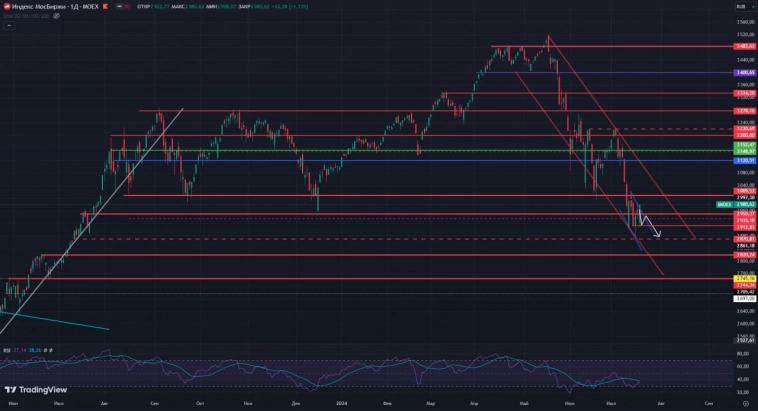Image resolution: width=758 pixels, height=411 pixels.
Task: Click the MOEX current price tag 2 980,62
Action: [x=744, y=204]
